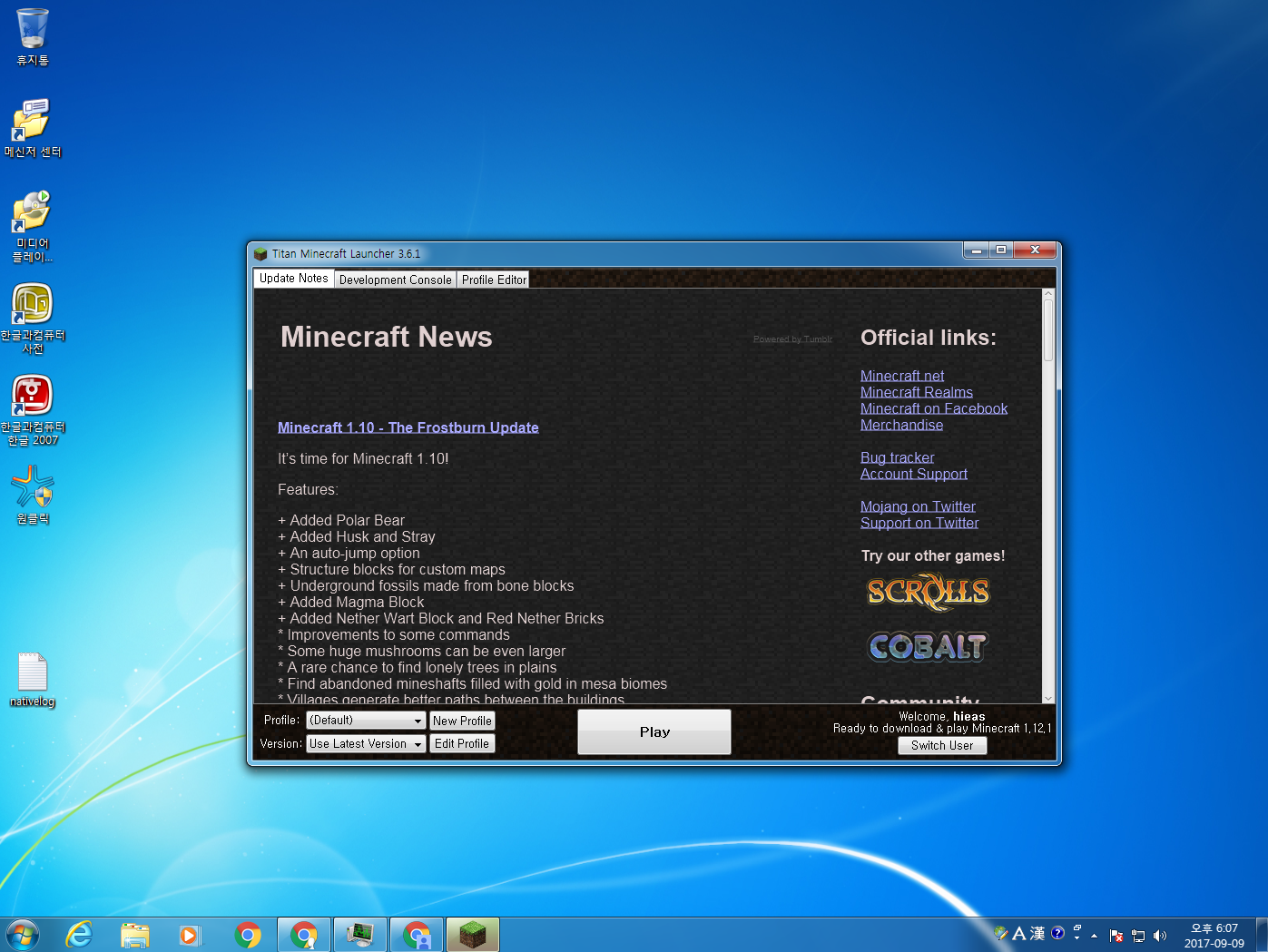
Task: Open Windows Explorer from the taskbar
Action: [135, 935]
